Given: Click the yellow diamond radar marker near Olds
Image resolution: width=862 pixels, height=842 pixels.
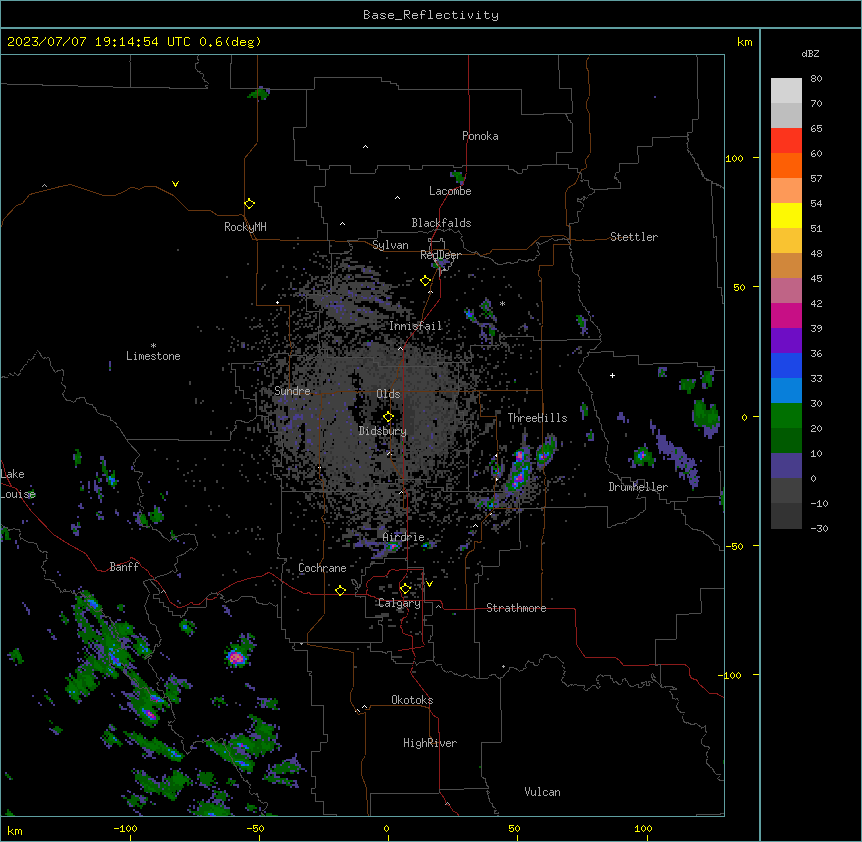Looking at the screenshot, I should tap(388, 417).
